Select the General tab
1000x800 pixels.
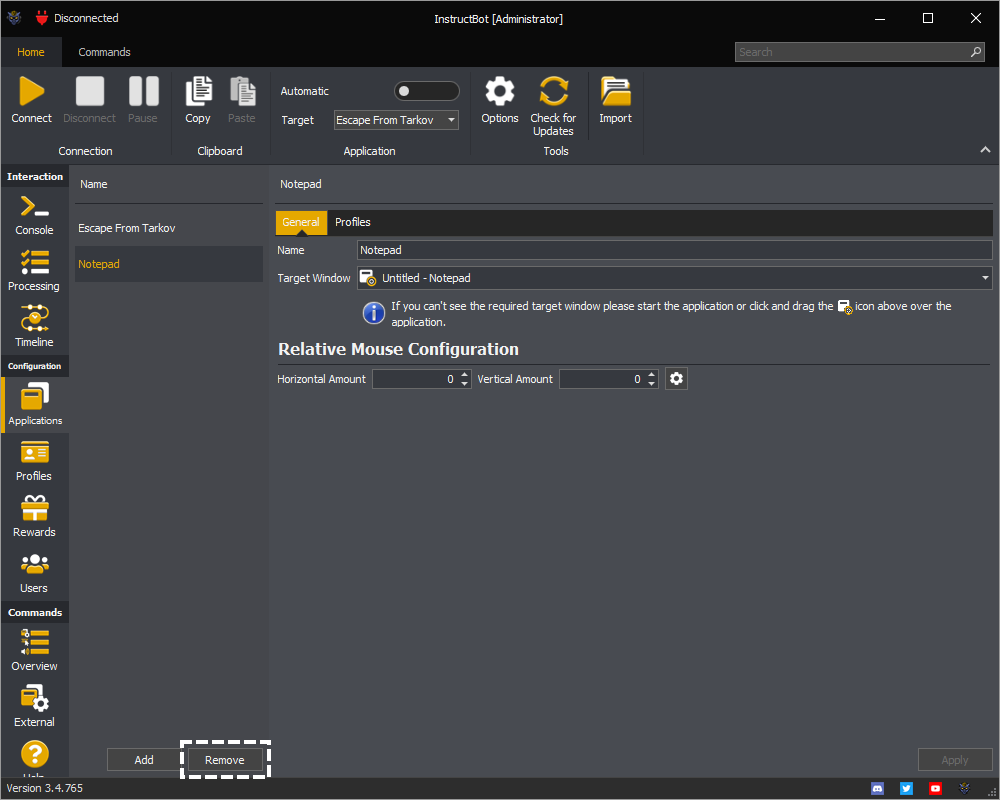point(301,222)
